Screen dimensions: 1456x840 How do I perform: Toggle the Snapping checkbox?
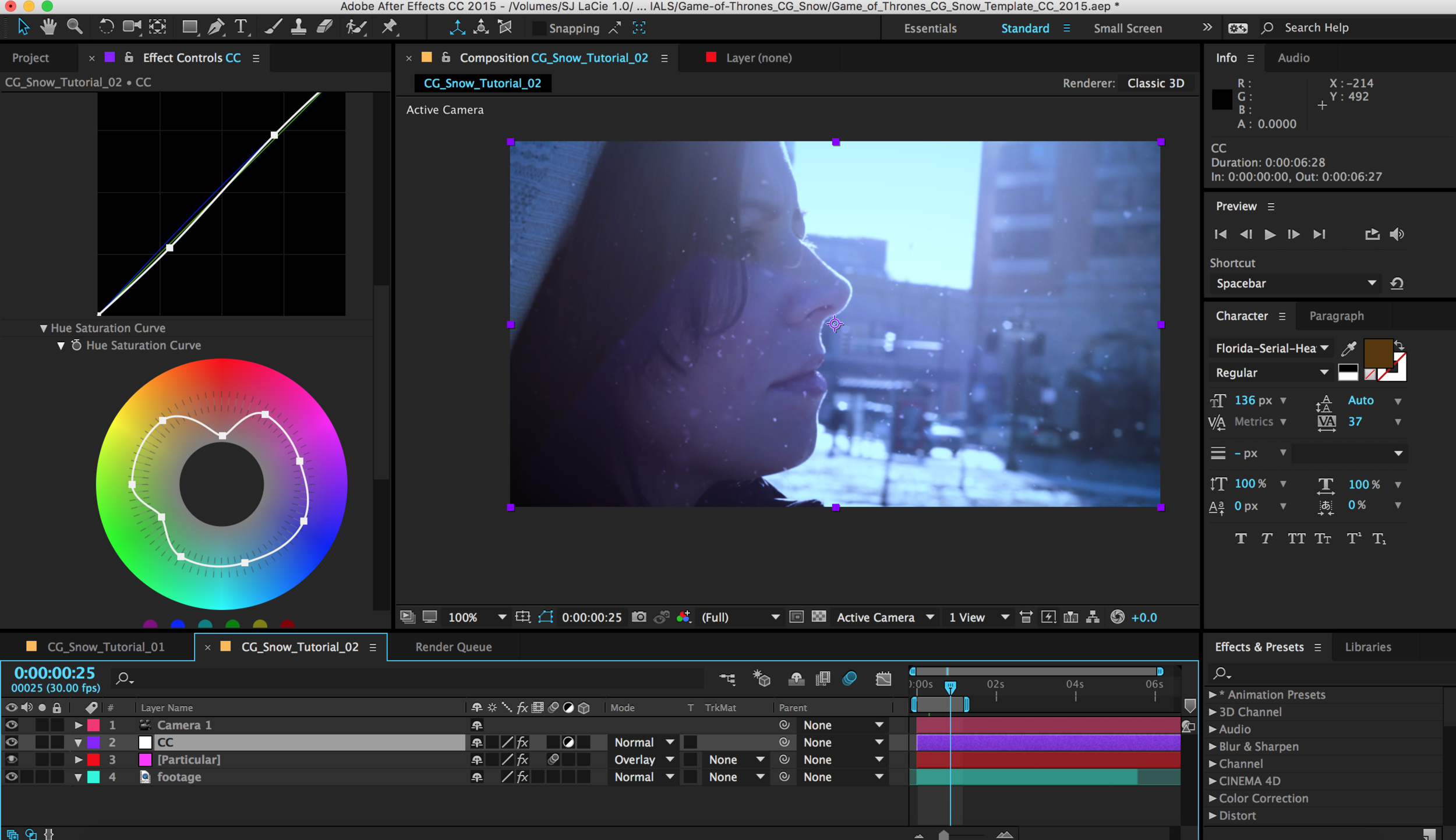(x=539, y=28)
